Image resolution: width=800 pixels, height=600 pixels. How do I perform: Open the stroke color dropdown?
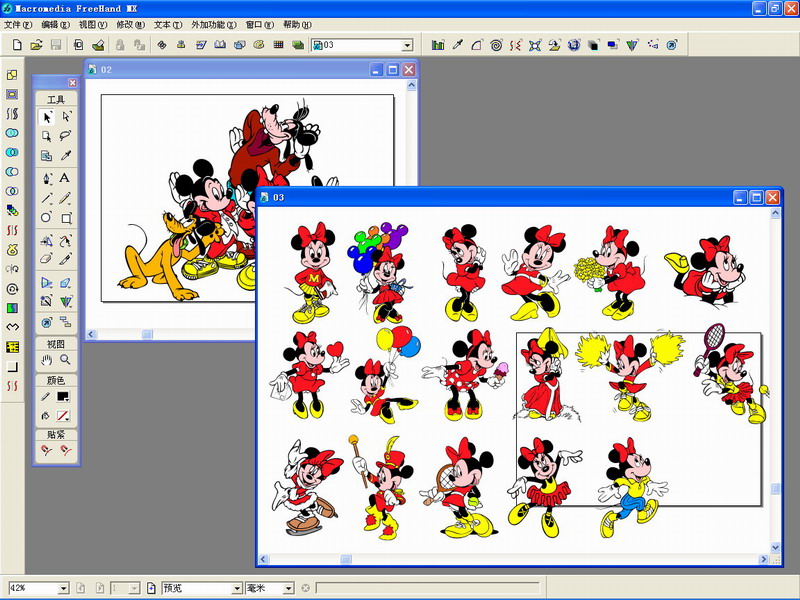click(63, 396)
